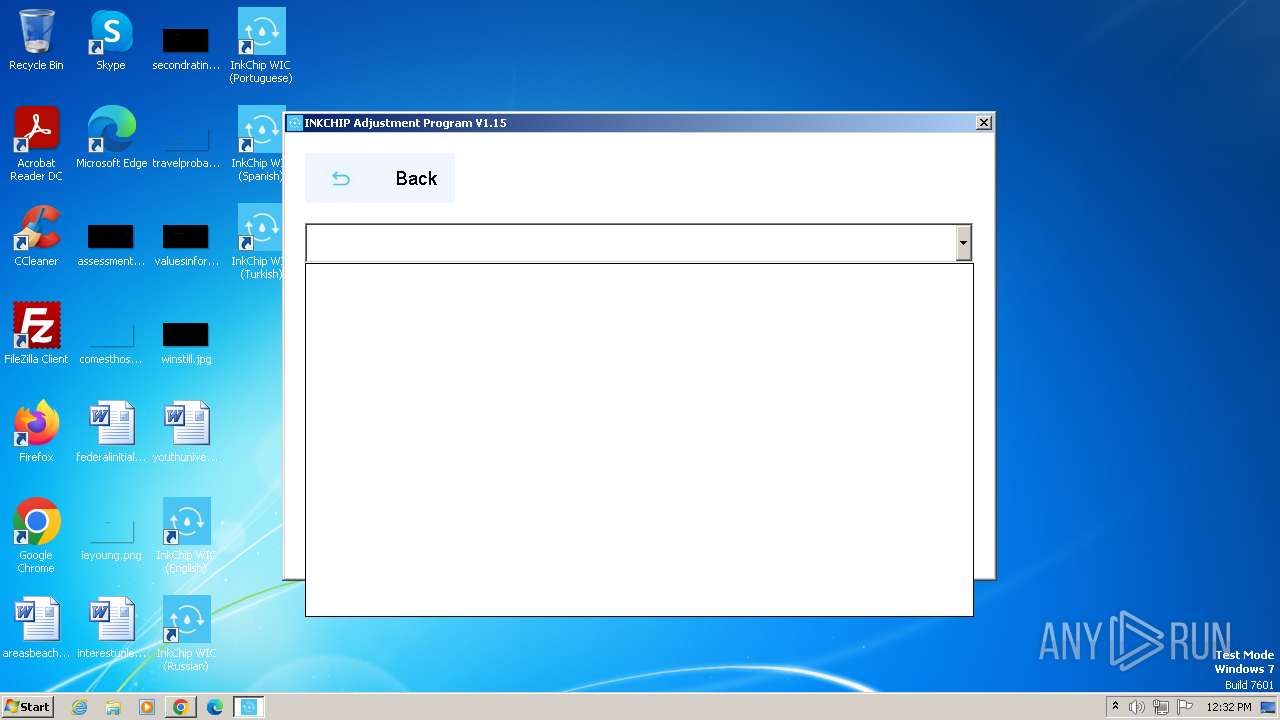Screen dimensions: 1280x720
Task: Select the InkChip taskbar button
Action: click(249, 707)
